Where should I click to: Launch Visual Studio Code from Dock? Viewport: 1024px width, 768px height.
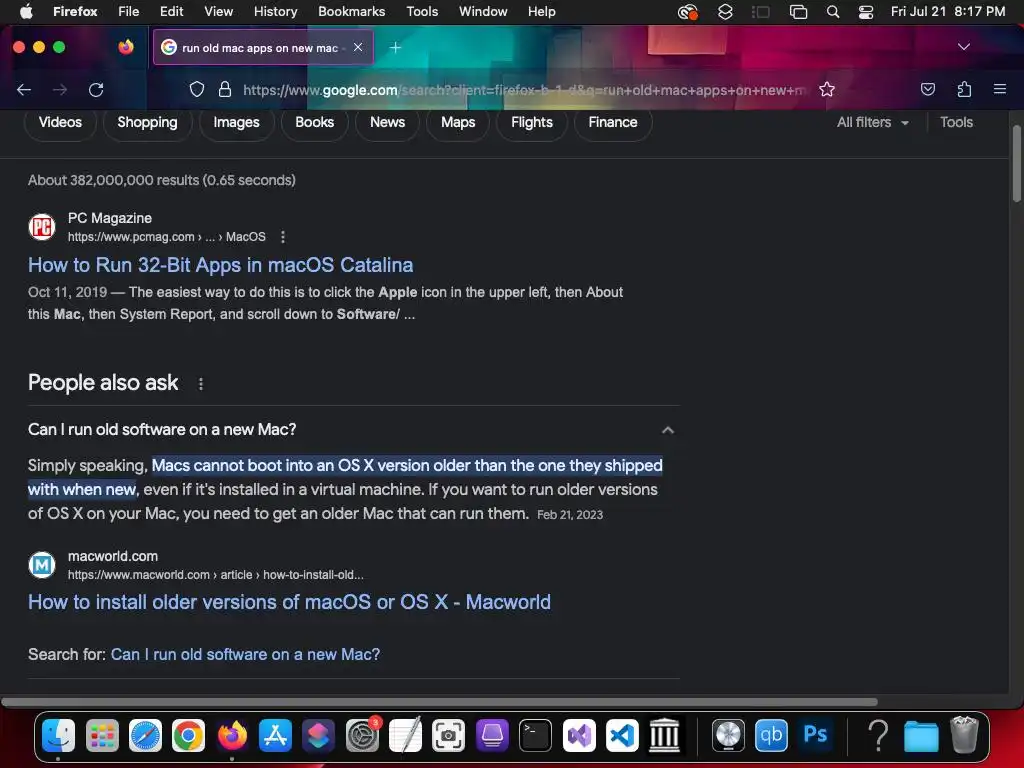point(622,735)
